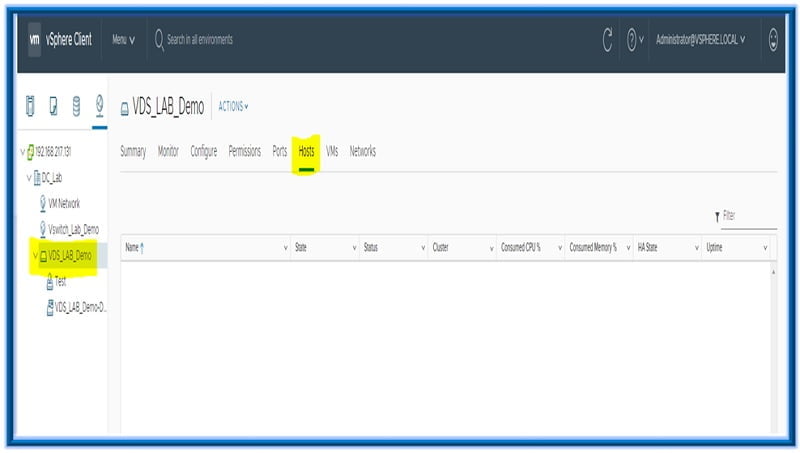
Task: Open the VMs and Templates inventory icon
Action: point(53,106)
